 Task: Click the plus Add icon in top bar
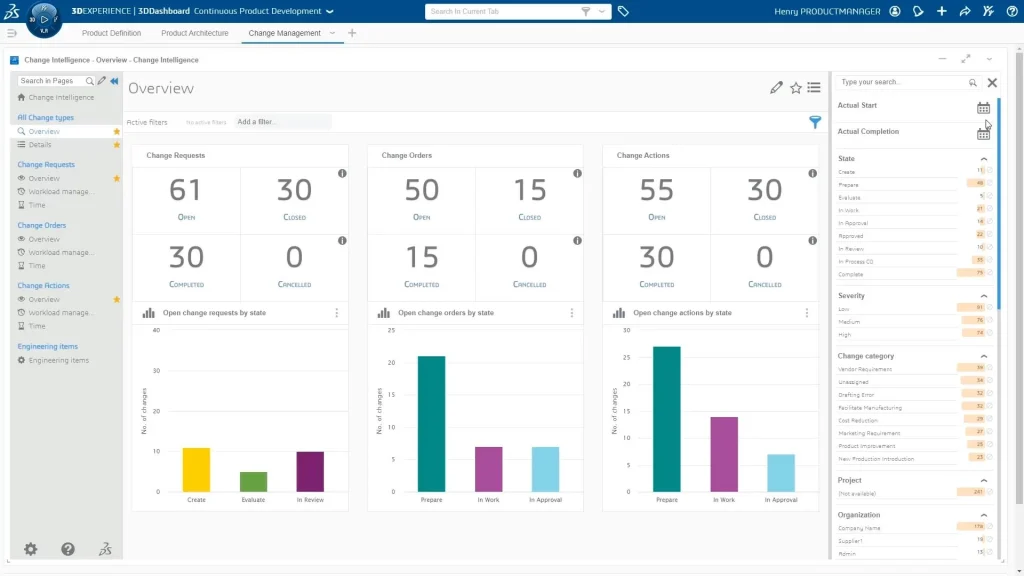941,12
